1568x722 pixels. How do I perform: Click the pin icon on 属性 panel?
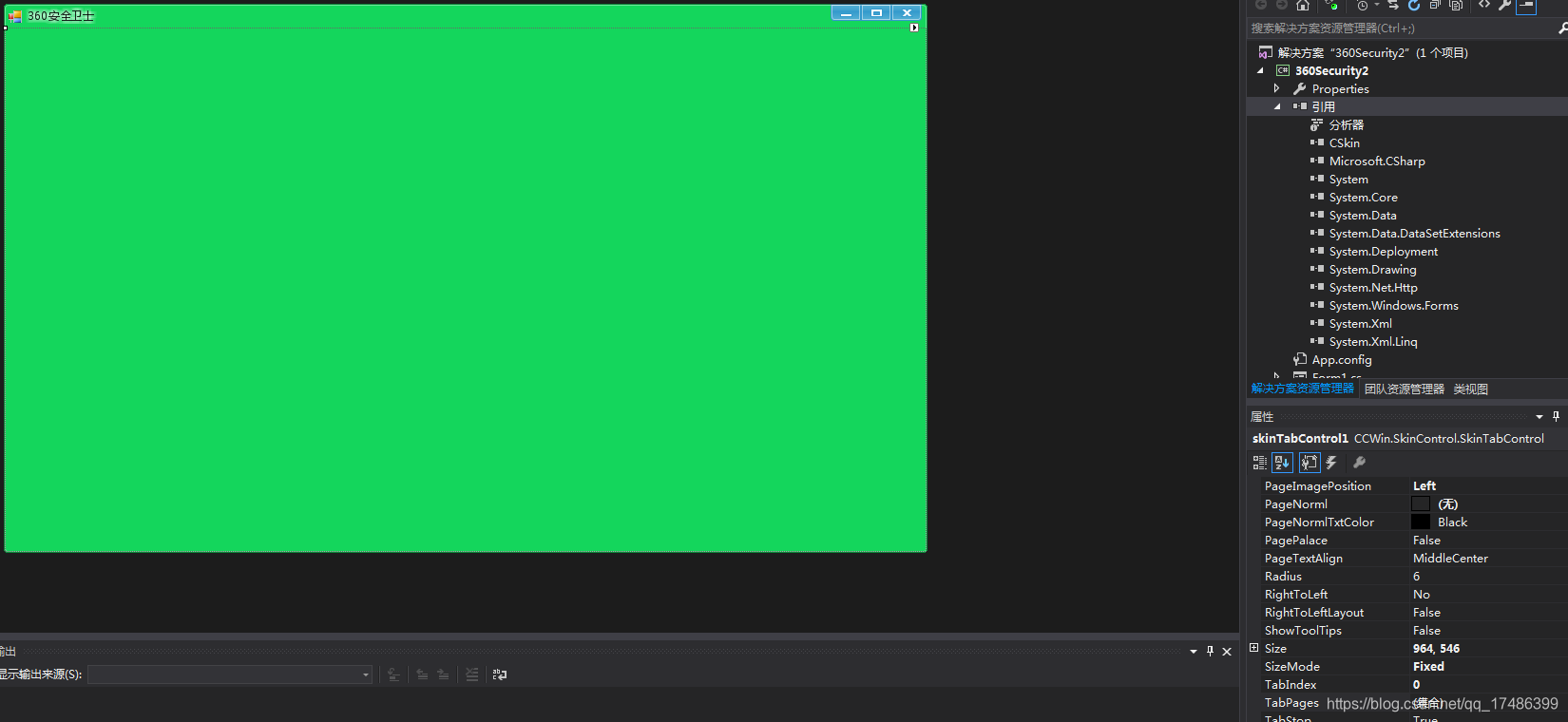coord(1556,417)
